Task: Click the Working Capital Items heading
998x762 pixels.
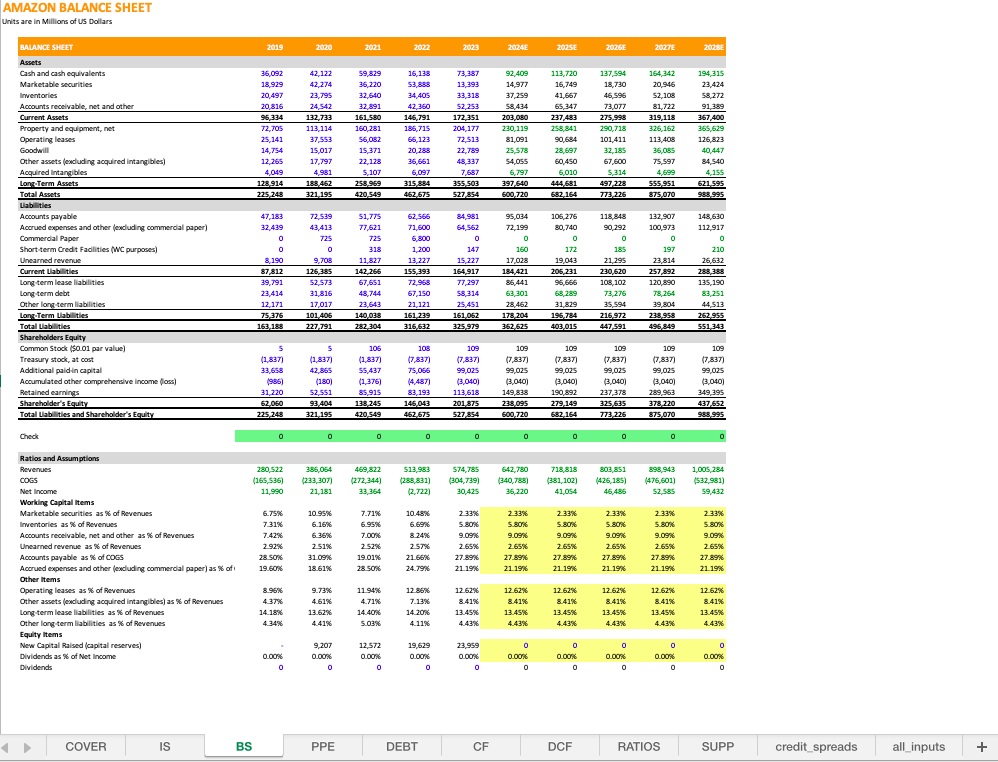Action: [57, 502]
